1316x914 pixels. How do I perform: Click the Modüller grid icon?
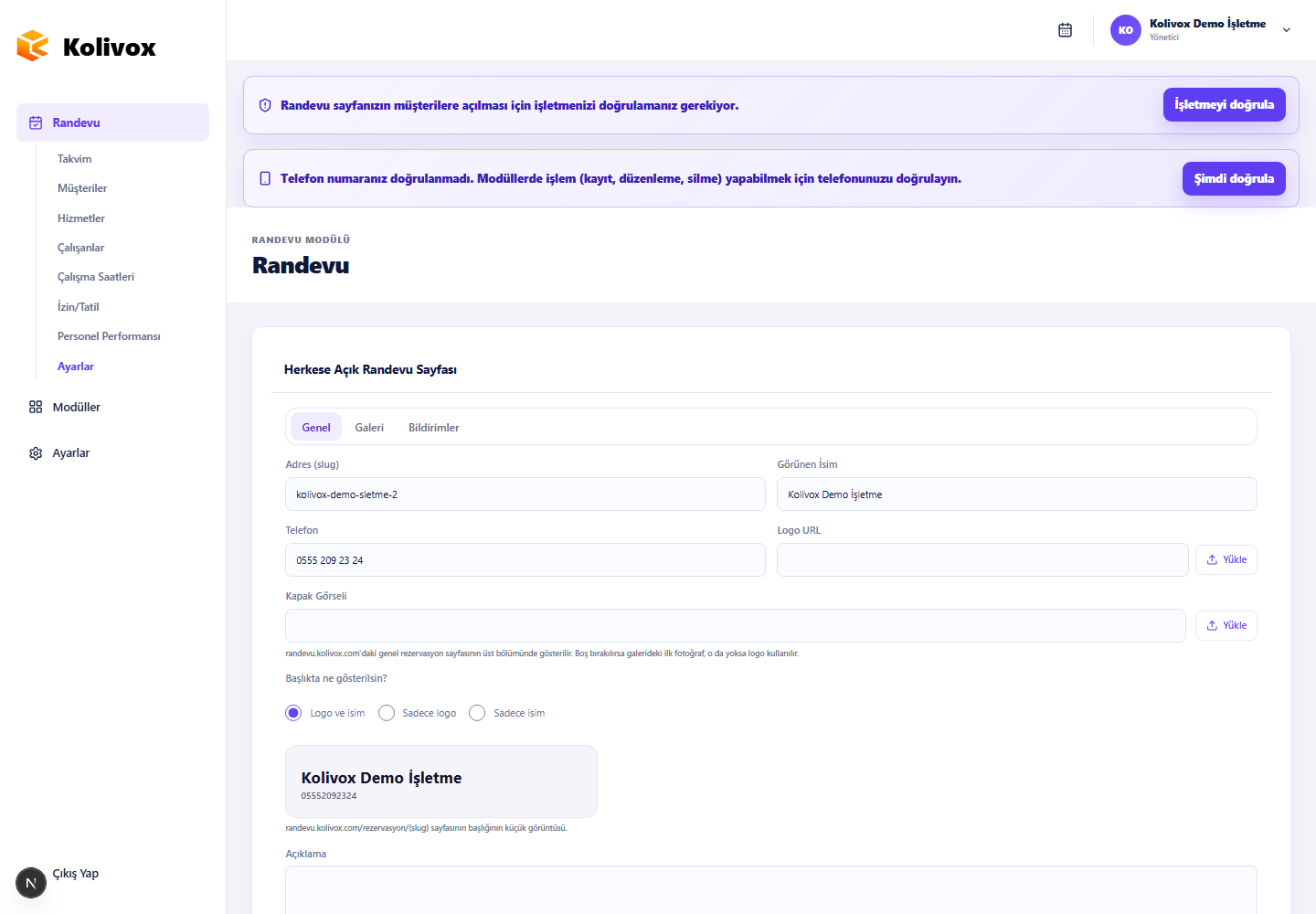pos(36,407)
